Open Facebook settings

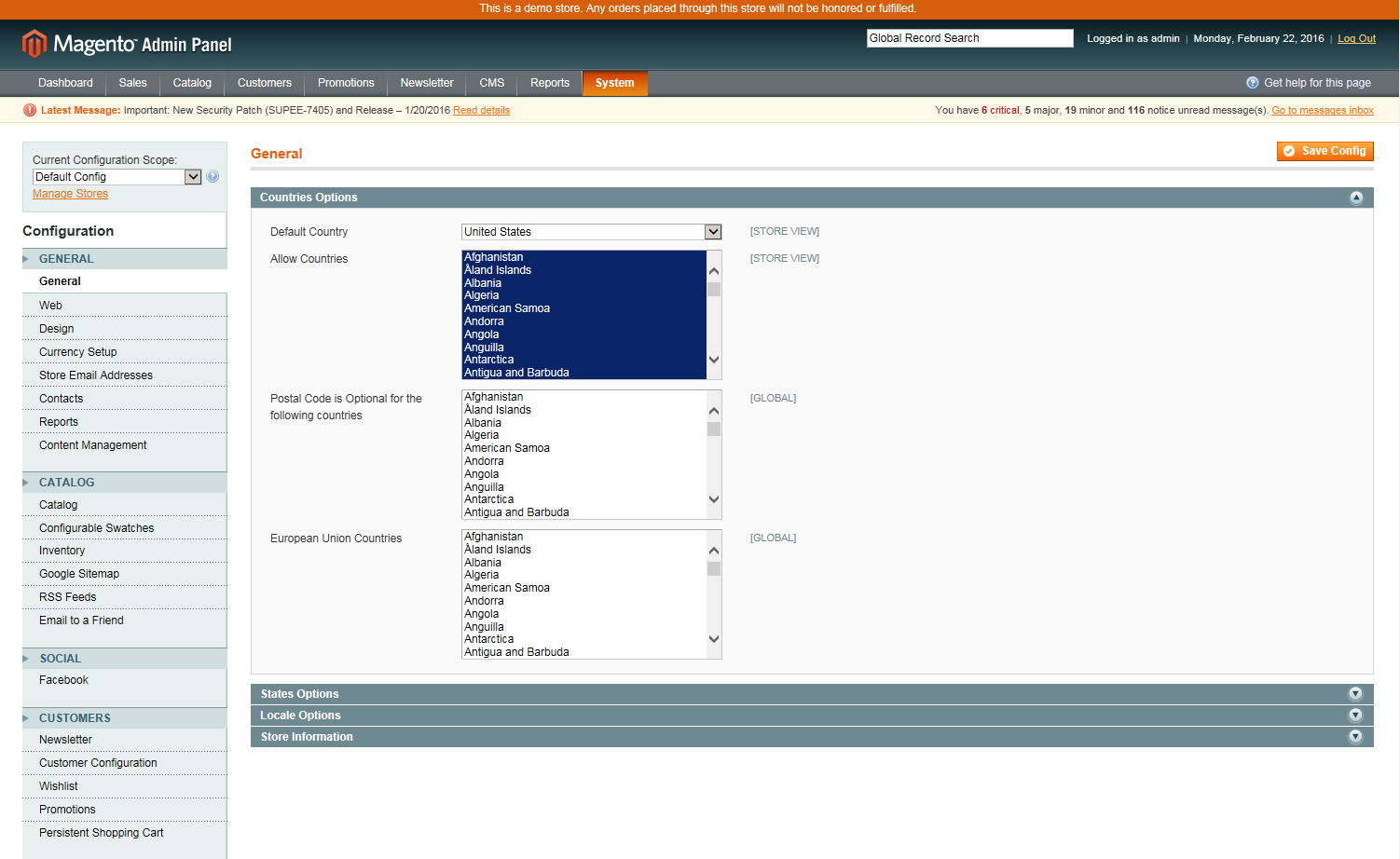(x=124, y=680)
